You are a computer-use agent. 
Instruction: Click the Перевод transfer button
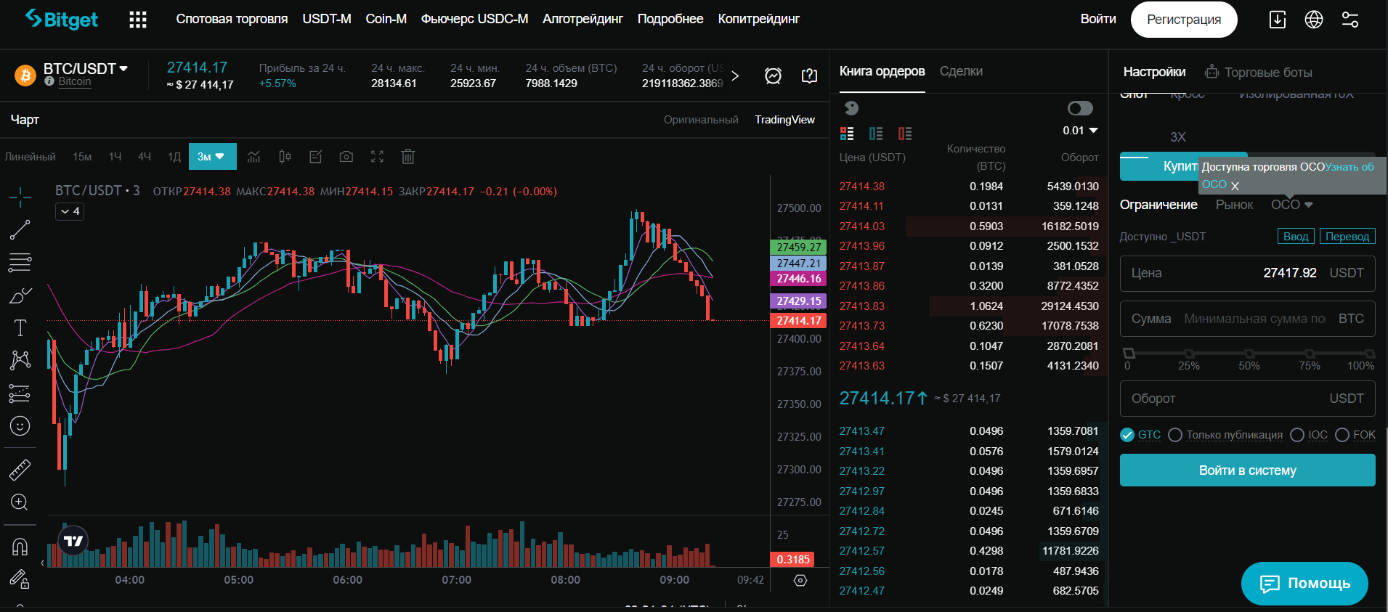point(1348,236)
